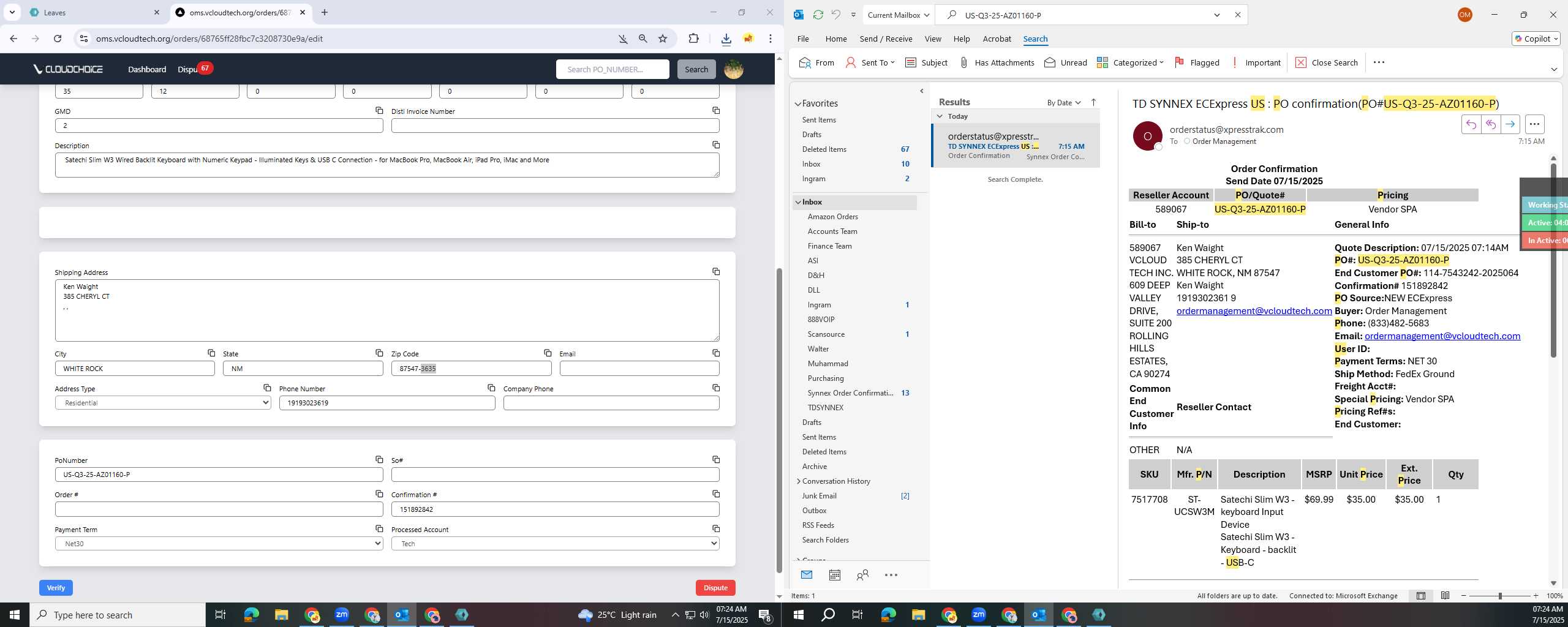Open the Outlook View tab

point(933,39)
